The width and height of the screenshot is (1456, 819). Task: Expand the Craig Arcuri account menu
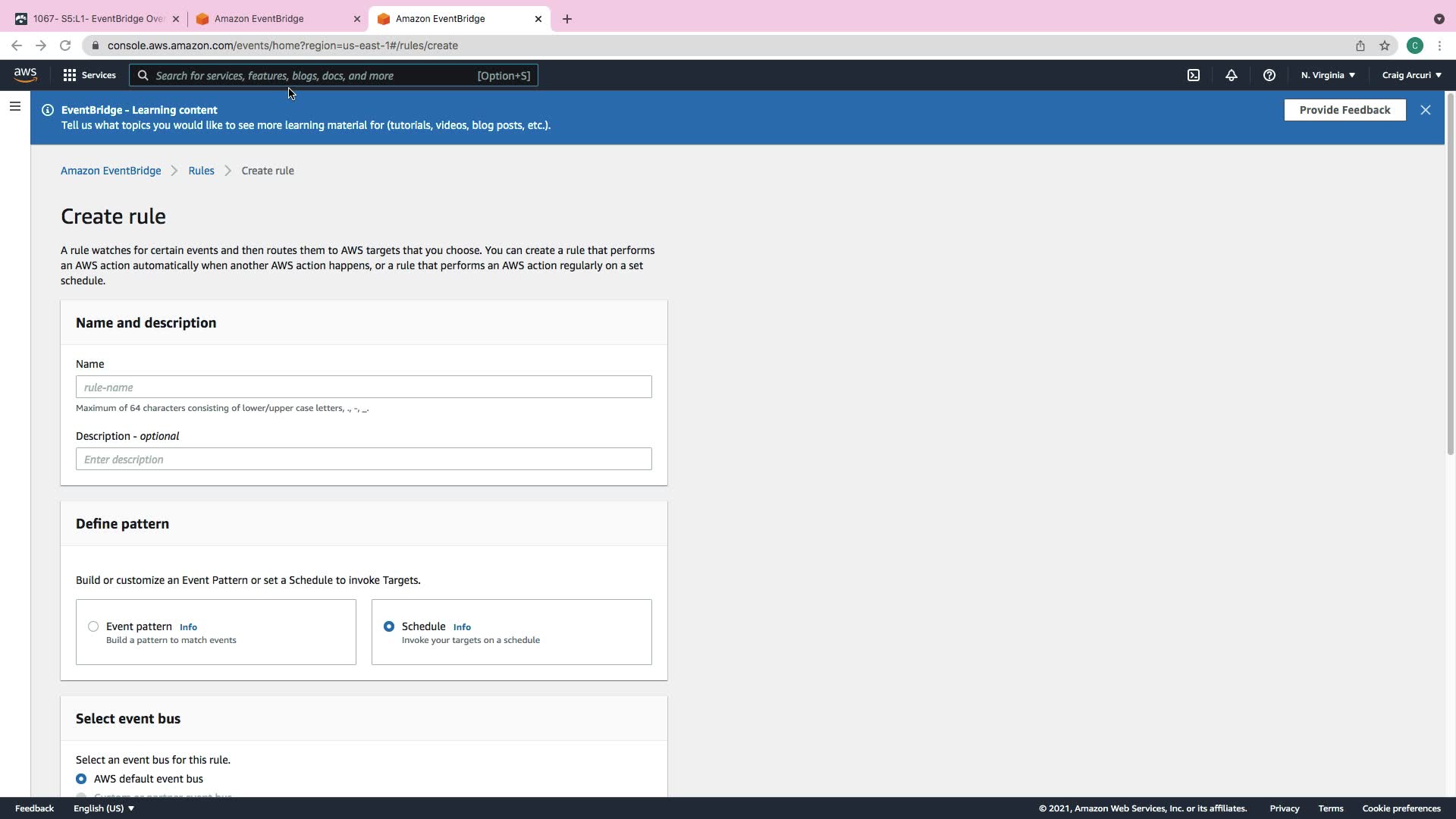pyautogui.click(x=1411, y=75)
